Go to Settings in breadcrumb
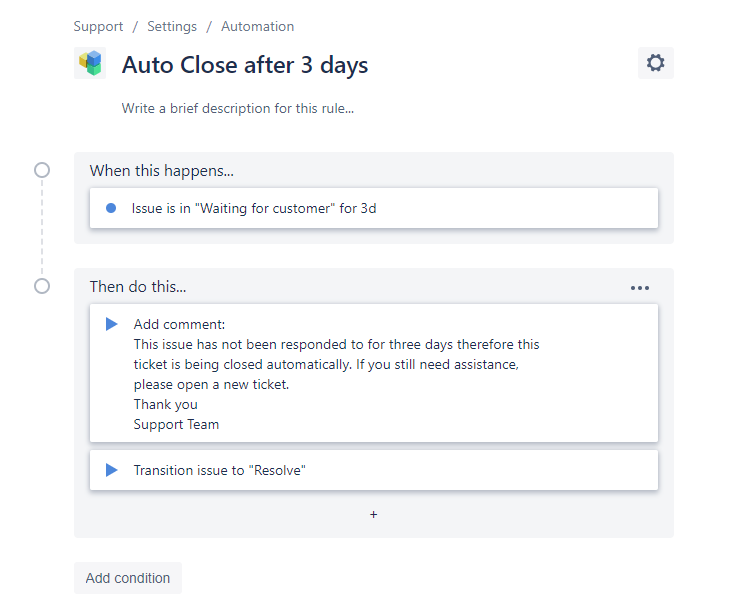 [x=172, y=26]
